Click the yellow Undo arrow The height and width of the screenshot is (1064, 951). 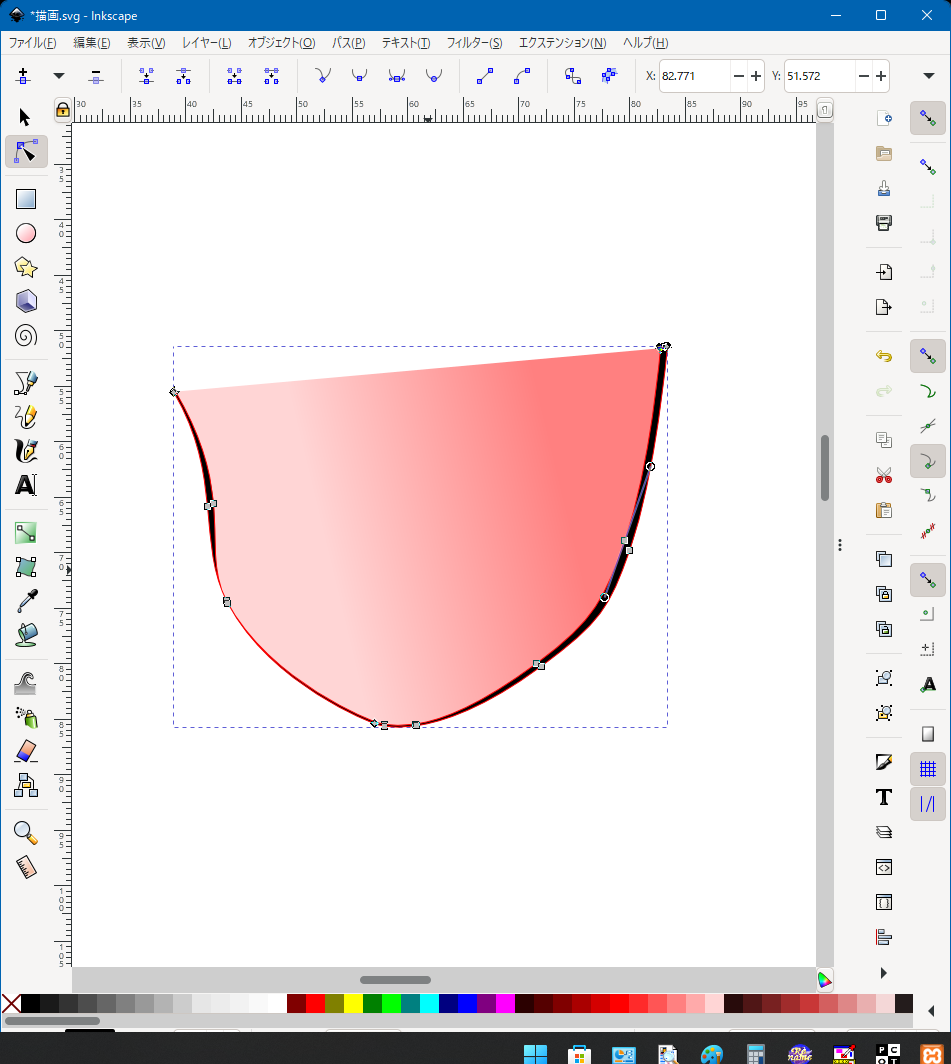[x=883, y=356]
